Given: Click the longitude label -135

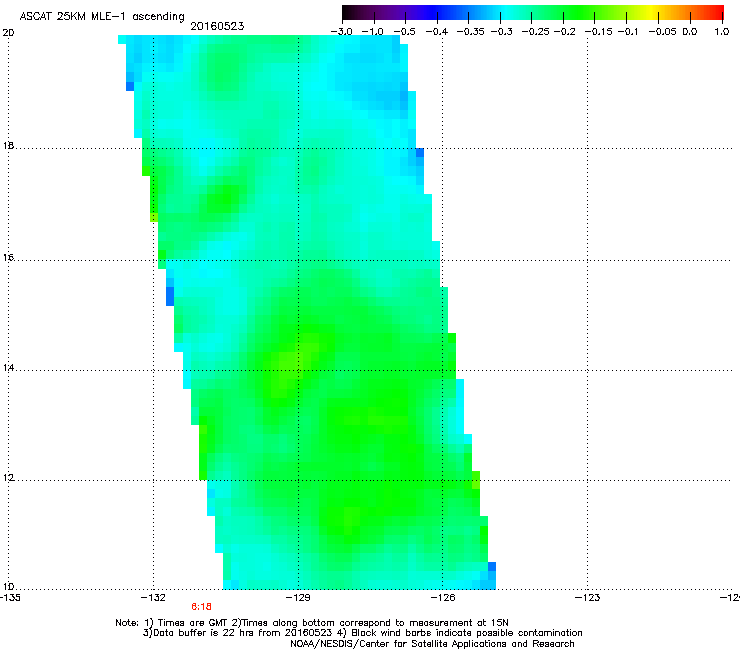Looking at the screenshot, I should [10, 598].
